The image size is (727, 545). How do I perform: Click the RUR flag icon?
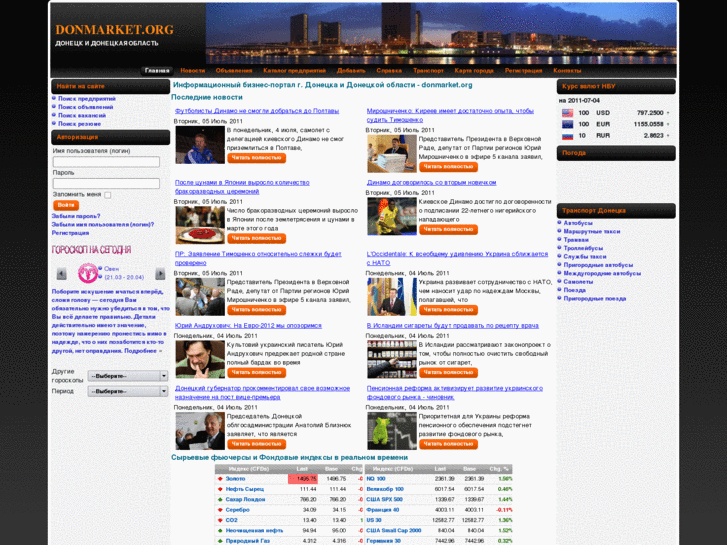(568, 136)
